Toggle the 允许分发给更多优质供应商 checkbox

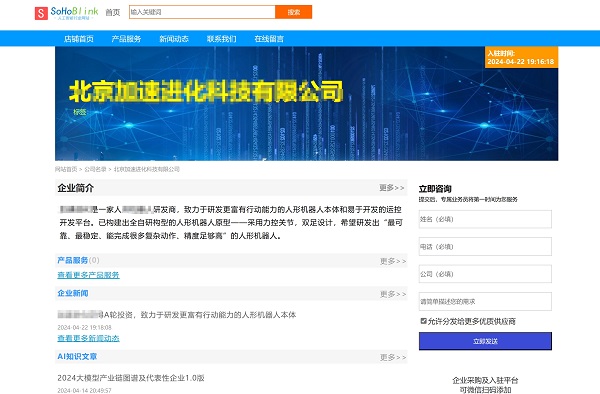[423, 321]
